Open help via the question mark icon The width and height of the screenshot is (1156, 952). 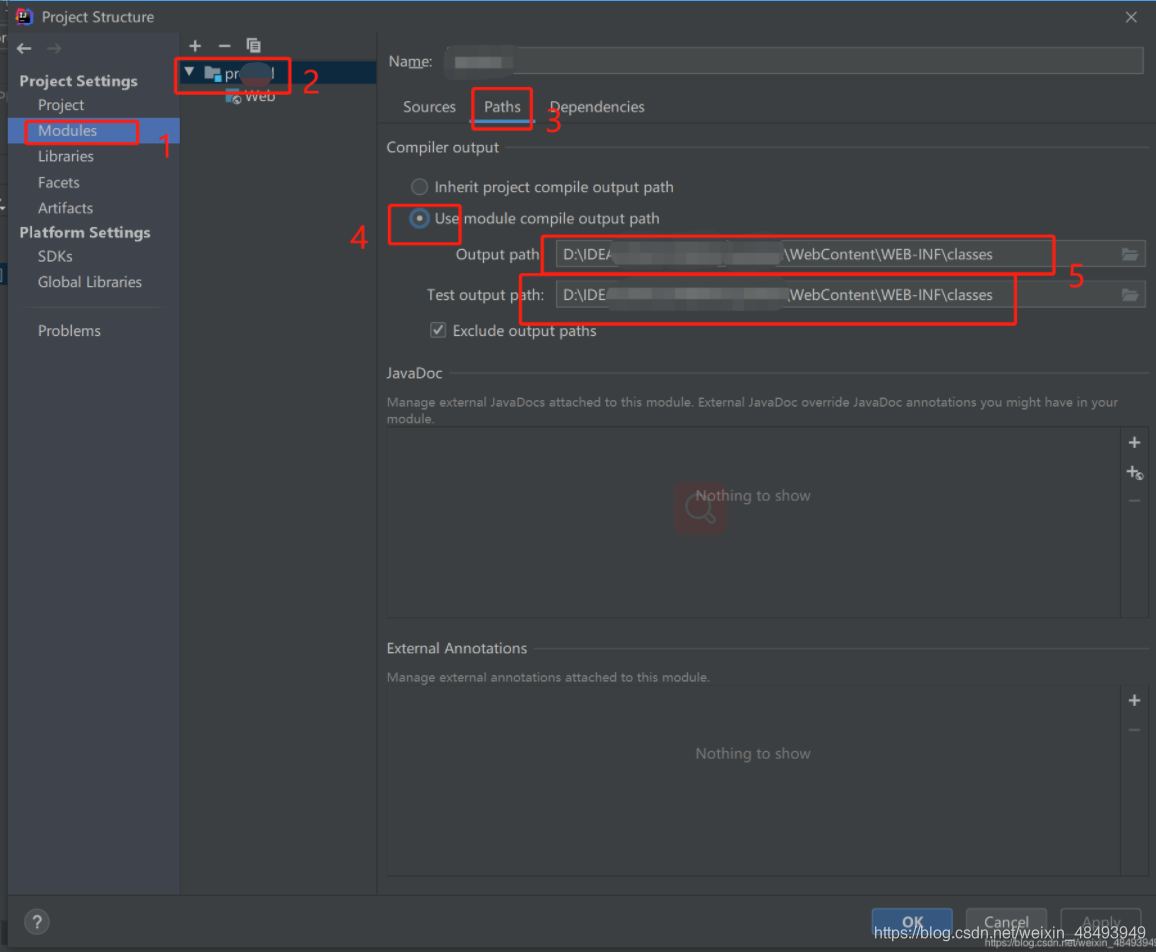[x=36, y=921]
